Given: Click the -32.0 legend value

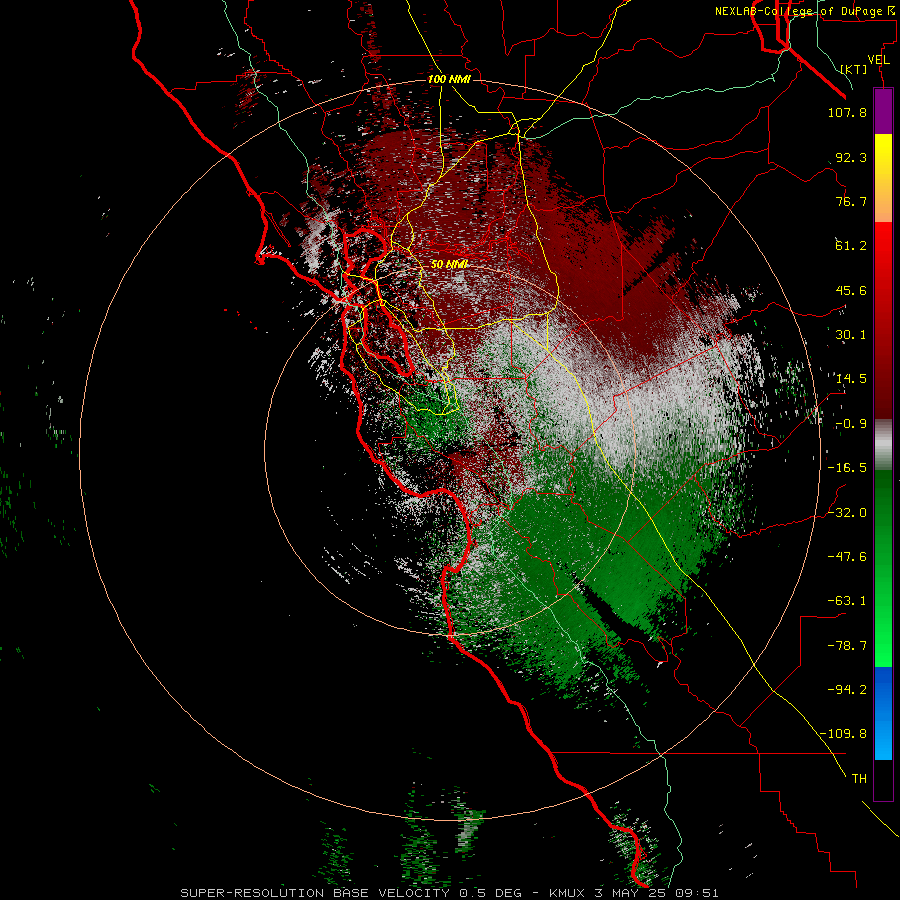Looking at the screenshot, I should point(847,513).
